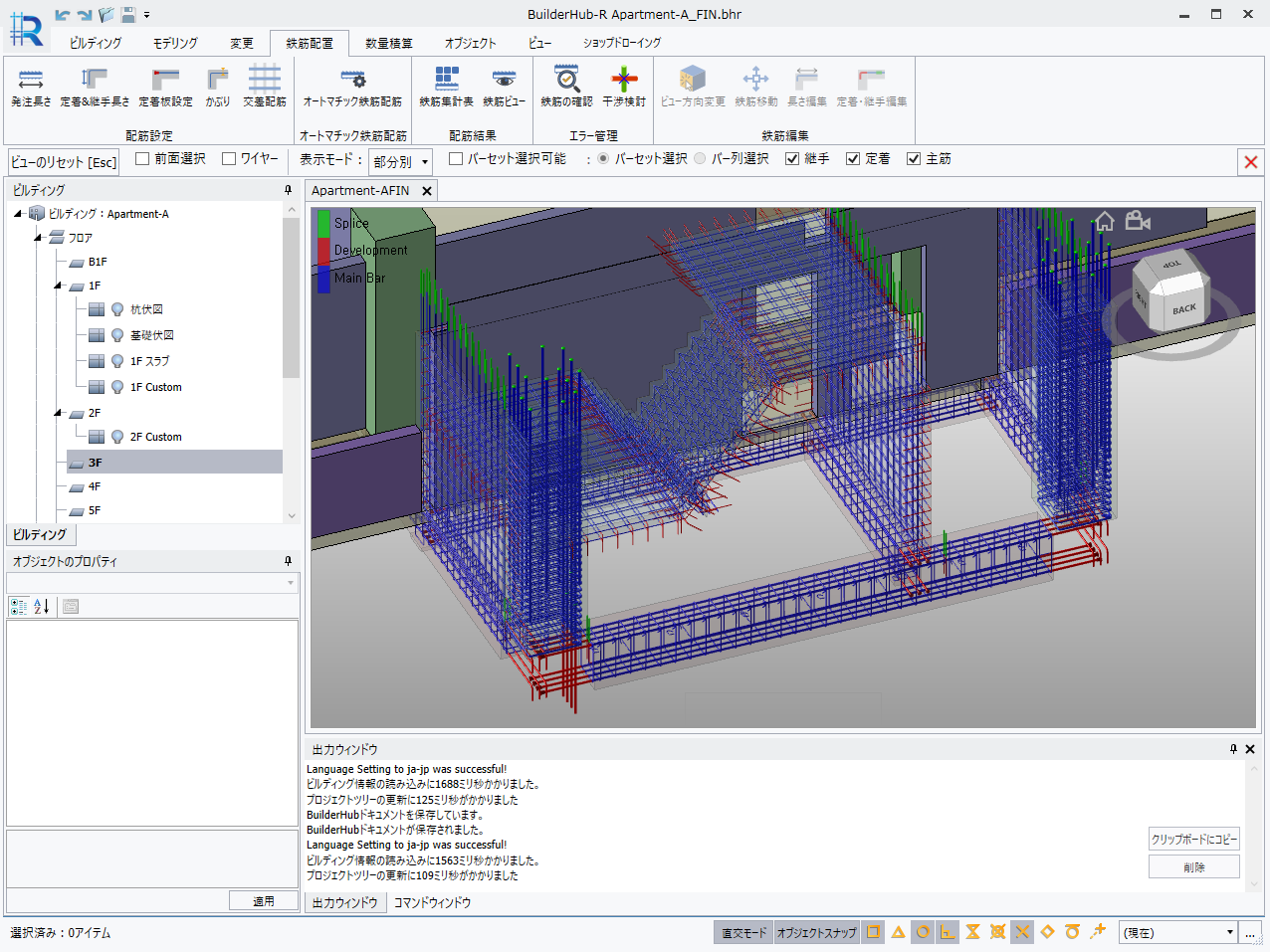Open 鉄筋ビュー rebar view
The width and height of the screenshot is (1270, 952).
pyautogui.click(x=505, y=87)
